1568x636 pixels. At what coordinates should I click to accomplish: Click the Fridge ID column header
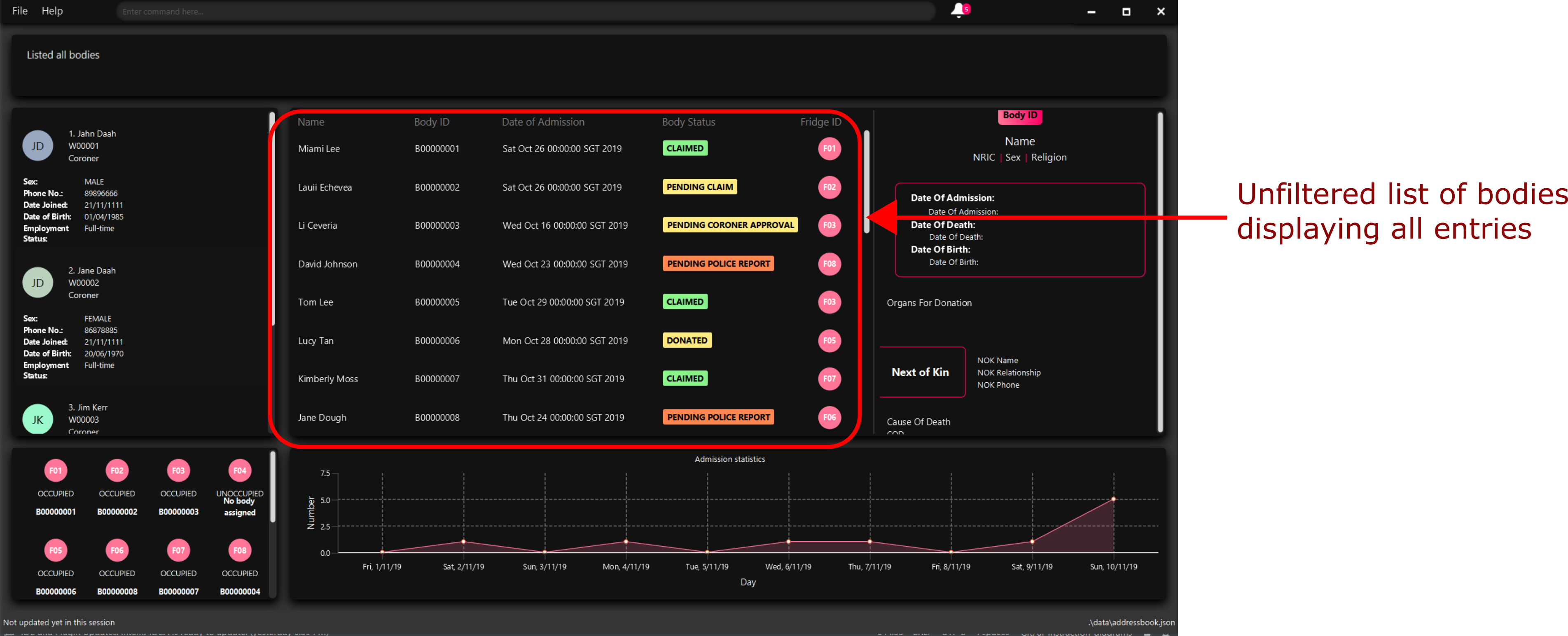coord(820,122)
